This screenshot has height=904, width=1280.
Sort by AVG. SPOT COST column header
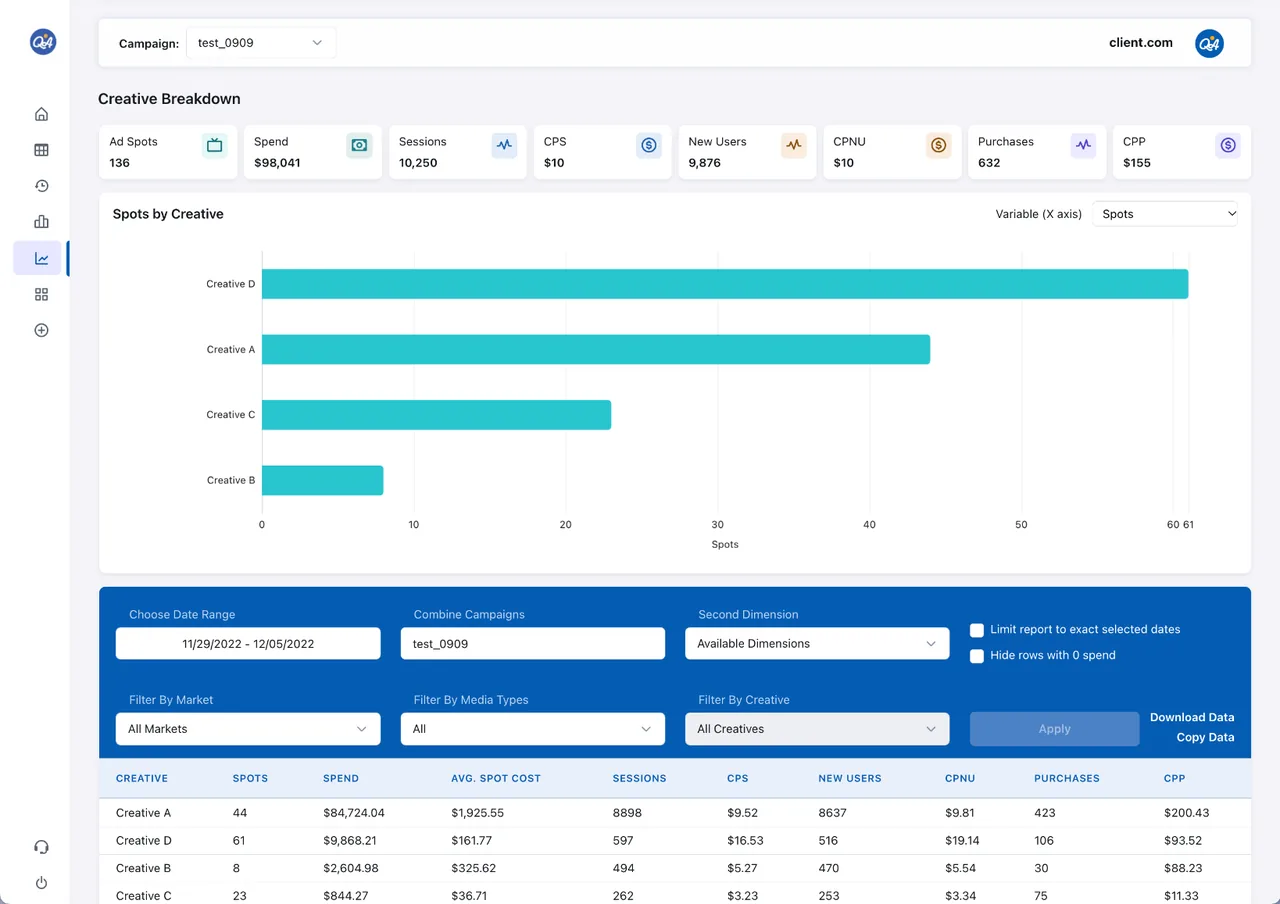point(496,778)
